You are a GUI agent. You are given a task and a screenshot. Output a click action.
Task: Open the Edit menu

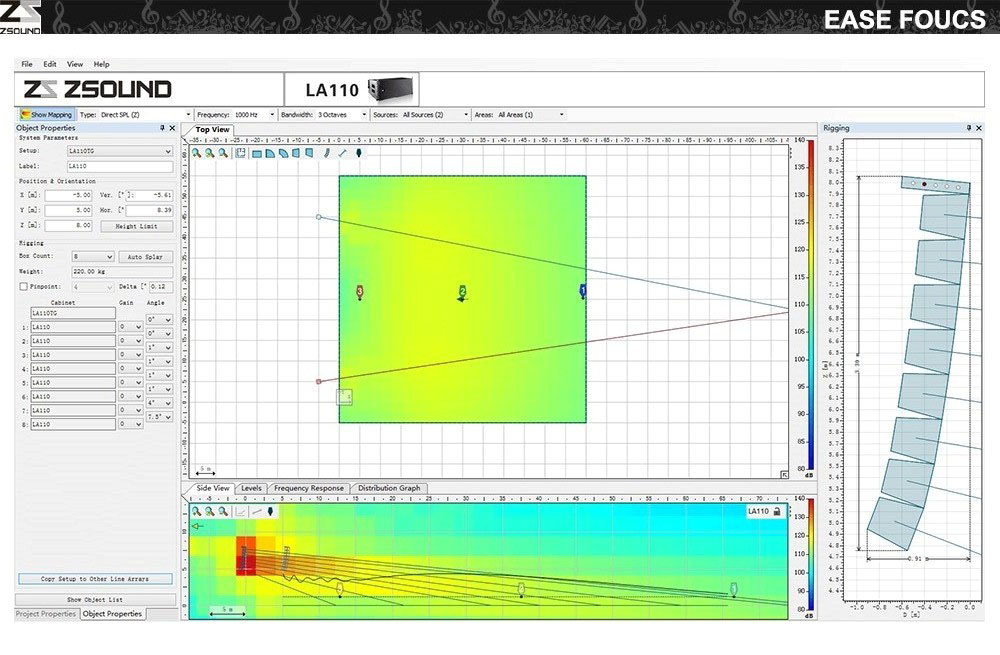point(50,64)
